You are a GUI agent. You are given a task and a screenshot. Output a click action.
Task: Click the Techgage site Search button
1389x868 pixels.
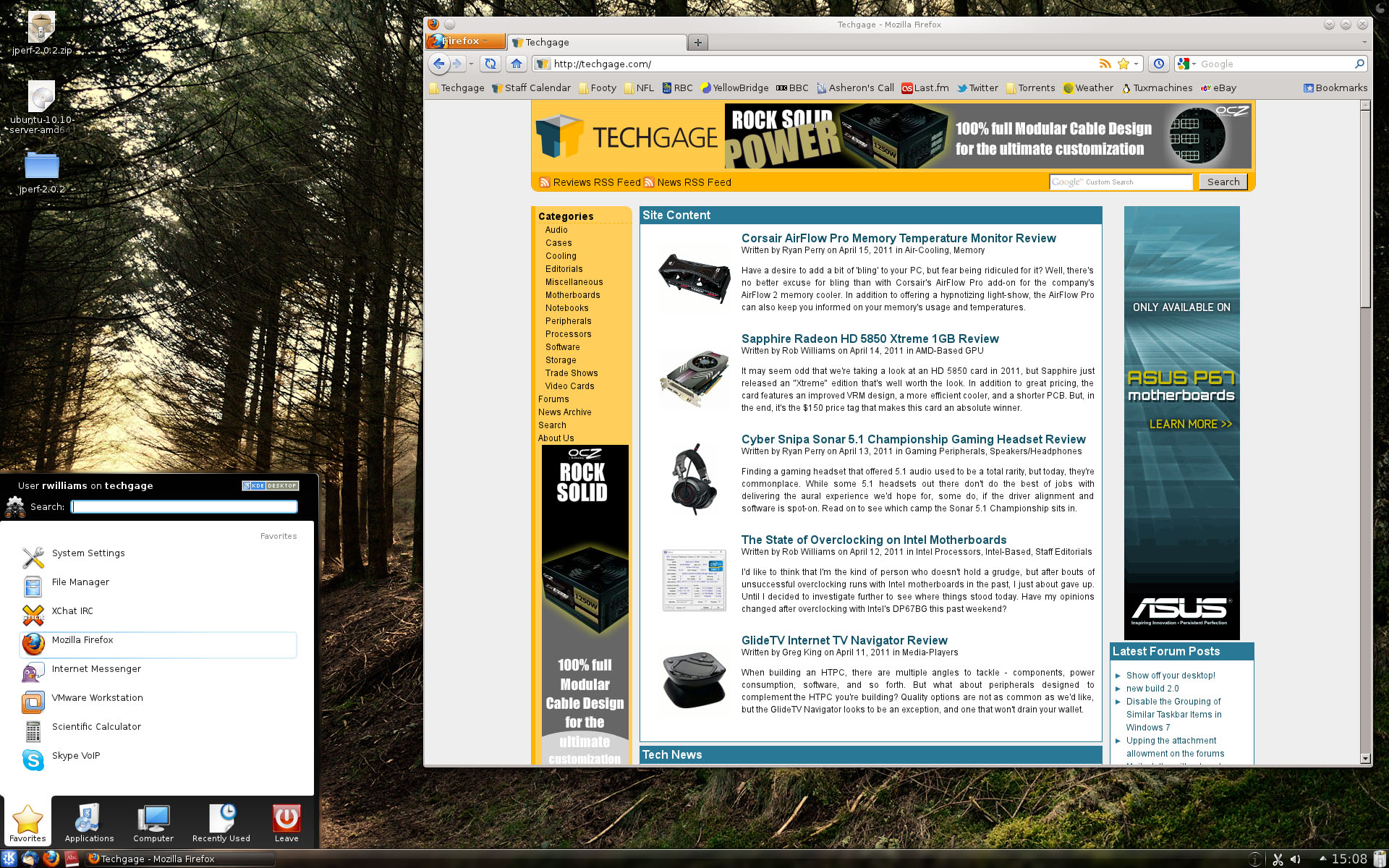[x=1223, y=182]
